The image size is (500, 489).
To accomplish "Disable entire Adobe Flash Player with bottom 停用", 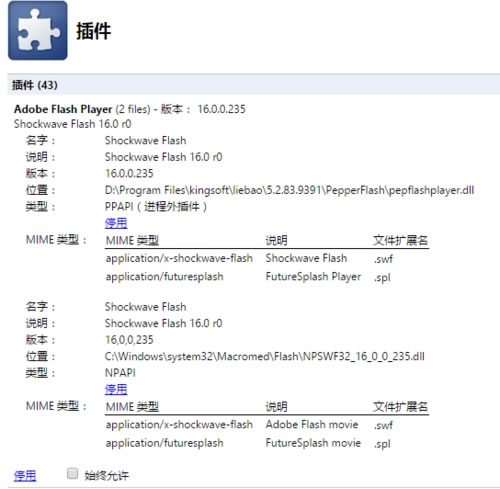I will (x=25, y=475).
